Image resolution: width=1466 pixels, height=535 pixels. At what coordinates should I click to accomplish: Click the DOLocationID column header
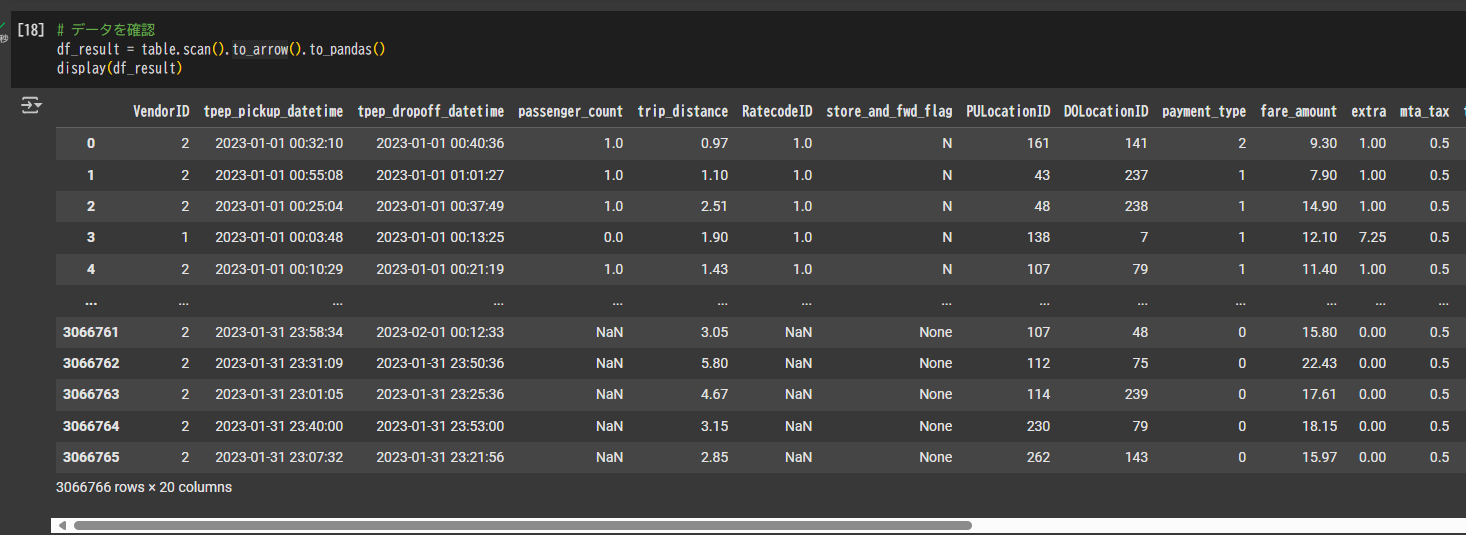pos(1106,112)
